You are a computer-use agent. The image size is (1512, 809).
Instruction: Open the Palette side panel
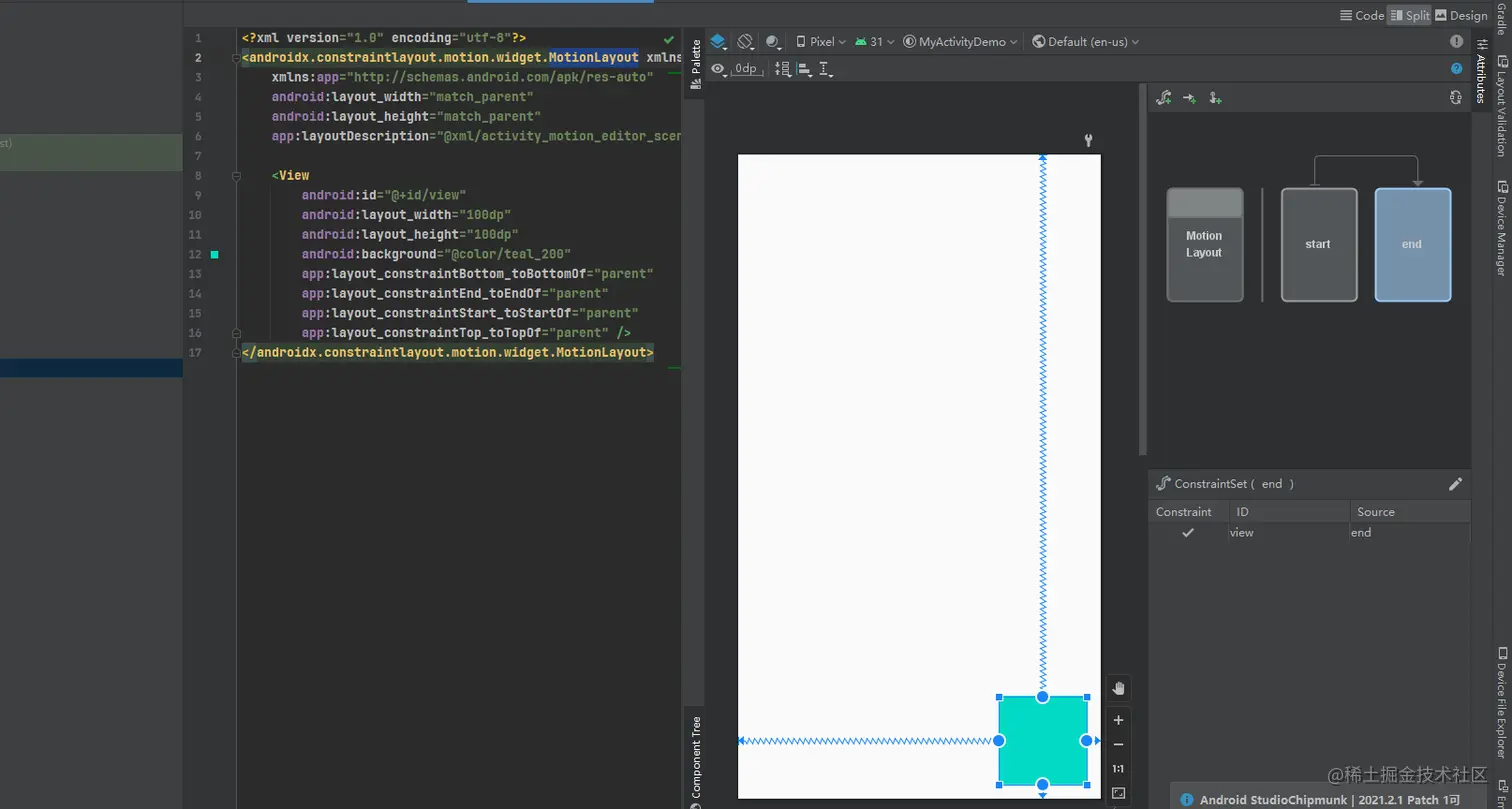(x=696, y=64)
